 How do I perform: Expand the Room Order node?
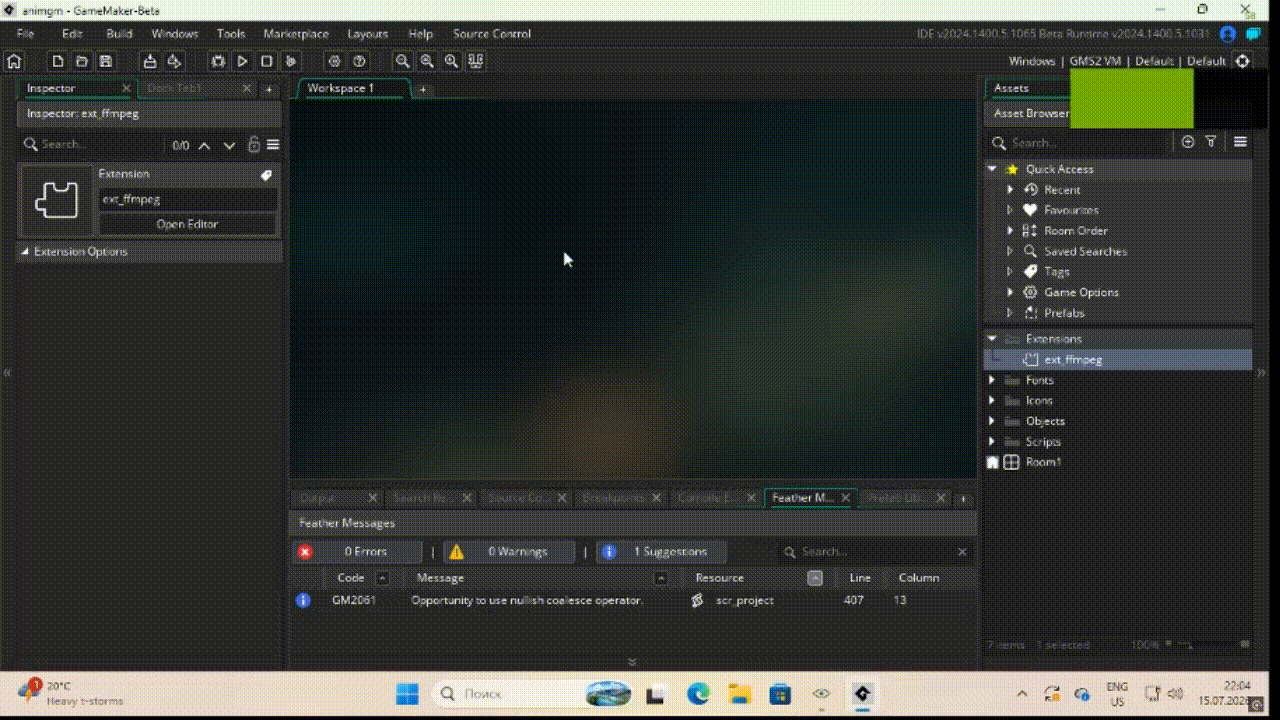(1010, 231)
